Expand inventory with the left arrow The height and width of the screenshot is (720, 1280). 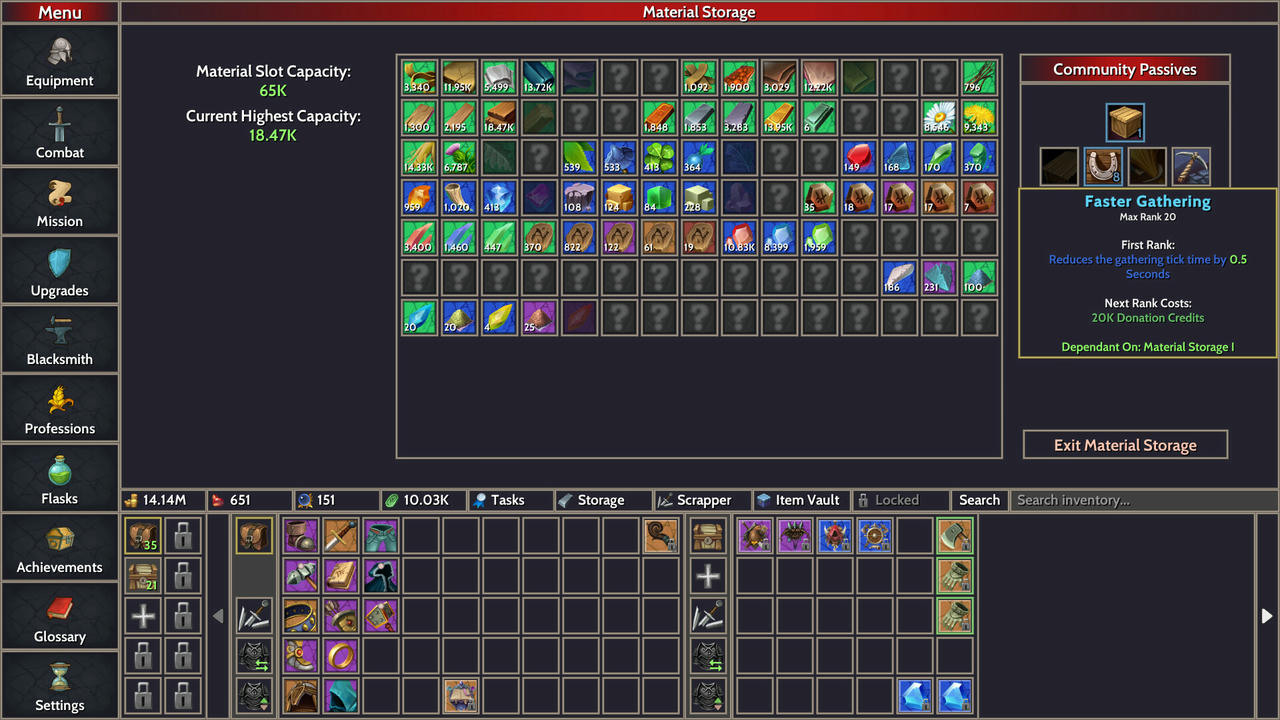click(x=218, y=616)
